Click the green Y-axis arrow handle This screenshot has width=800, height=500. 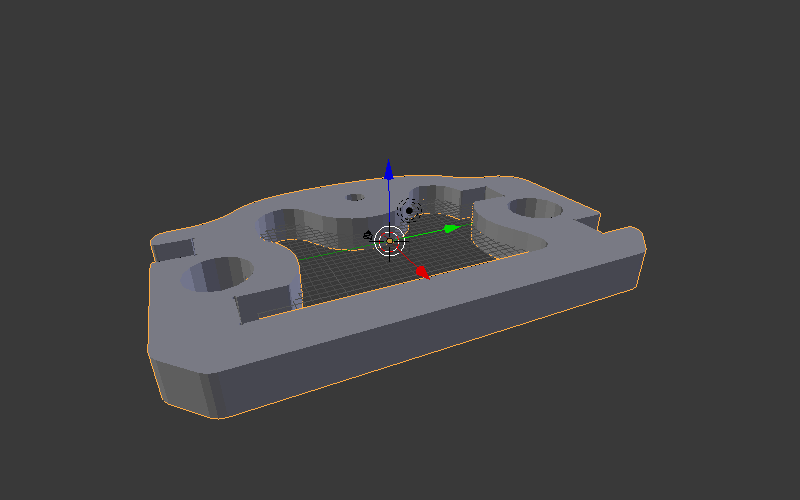coord(452,229)
